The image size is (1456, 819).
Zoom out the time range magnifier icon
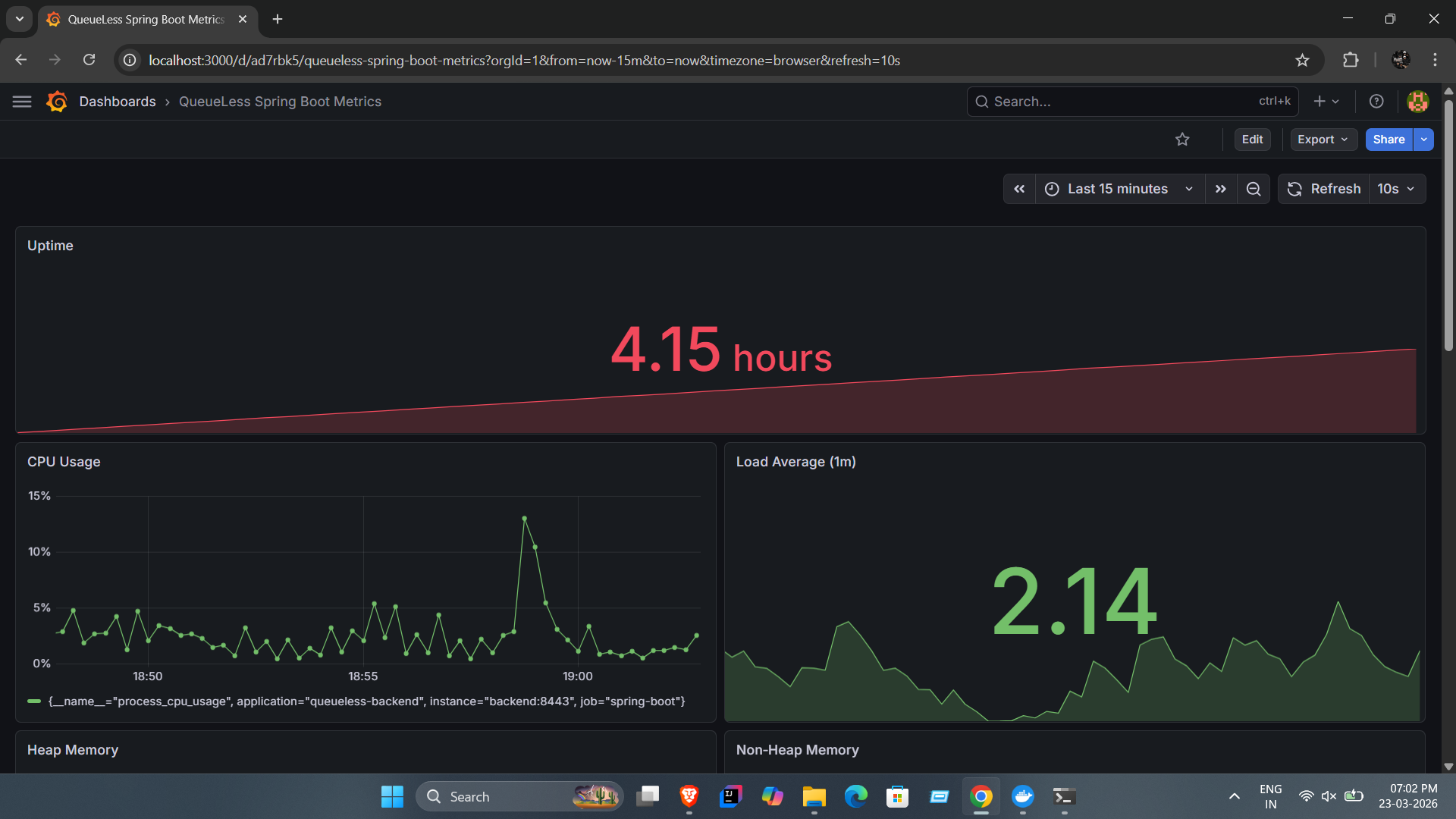click(x=1254, y=189)
